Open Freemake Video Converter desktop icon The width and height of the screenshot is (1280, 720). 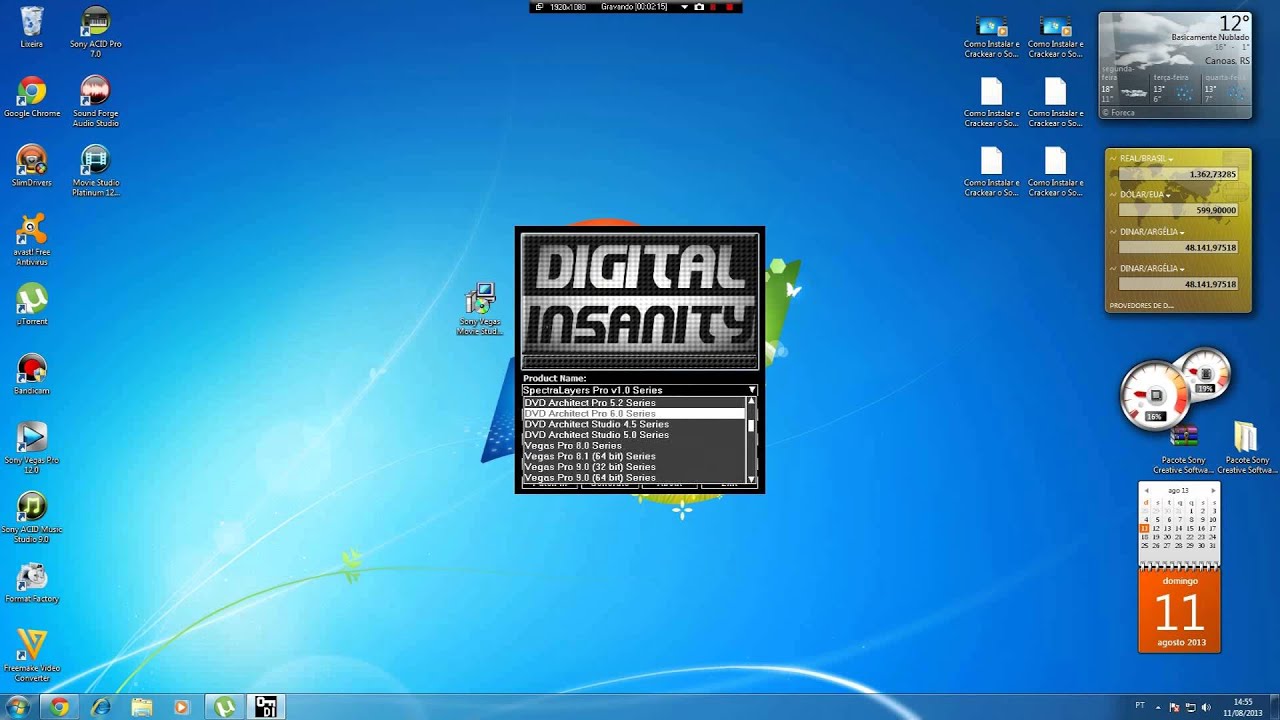[x=32, y=656]
